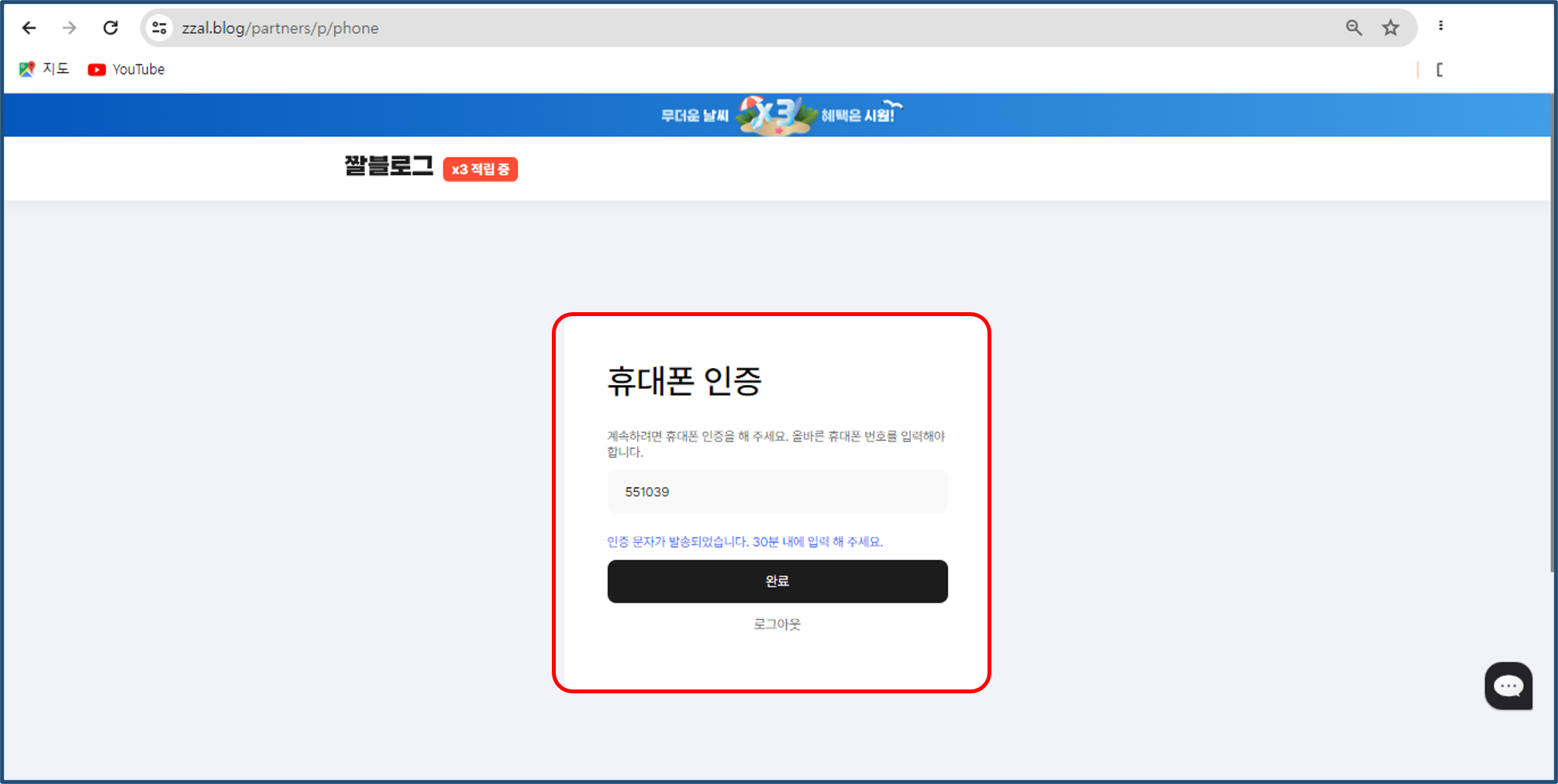The width and height of the screenshot is (1558, 784).
Task: Click the YouTube icon in bookmarks bar
Action: (x=96, y=69)
